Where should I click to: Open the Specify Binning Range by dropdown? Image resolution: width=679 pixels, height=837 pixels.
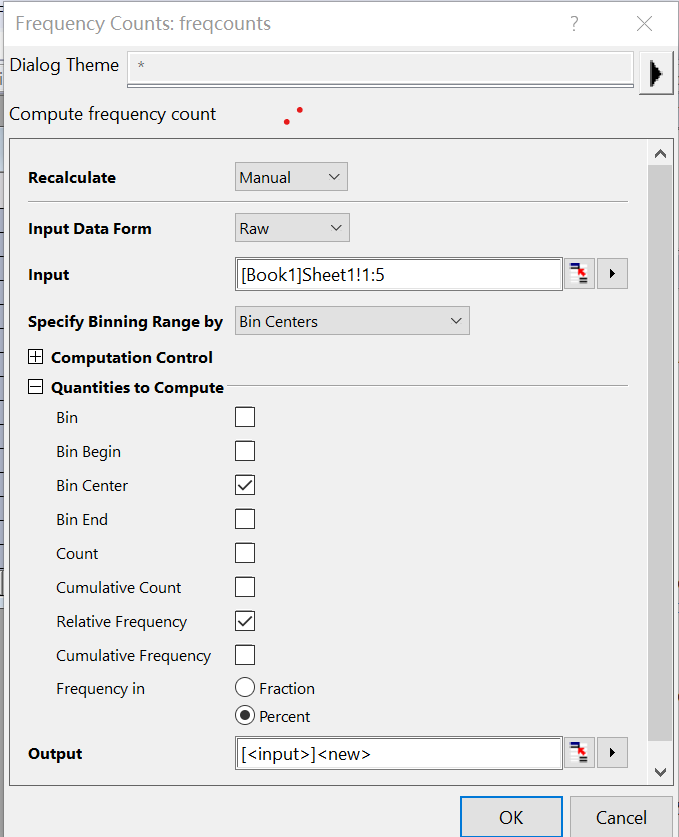[352, 321]
